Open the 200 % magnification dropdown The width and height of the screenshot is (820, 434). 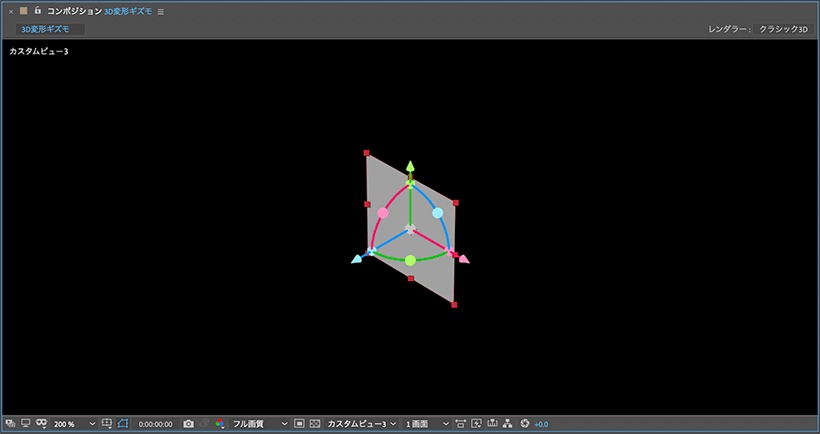74,424
